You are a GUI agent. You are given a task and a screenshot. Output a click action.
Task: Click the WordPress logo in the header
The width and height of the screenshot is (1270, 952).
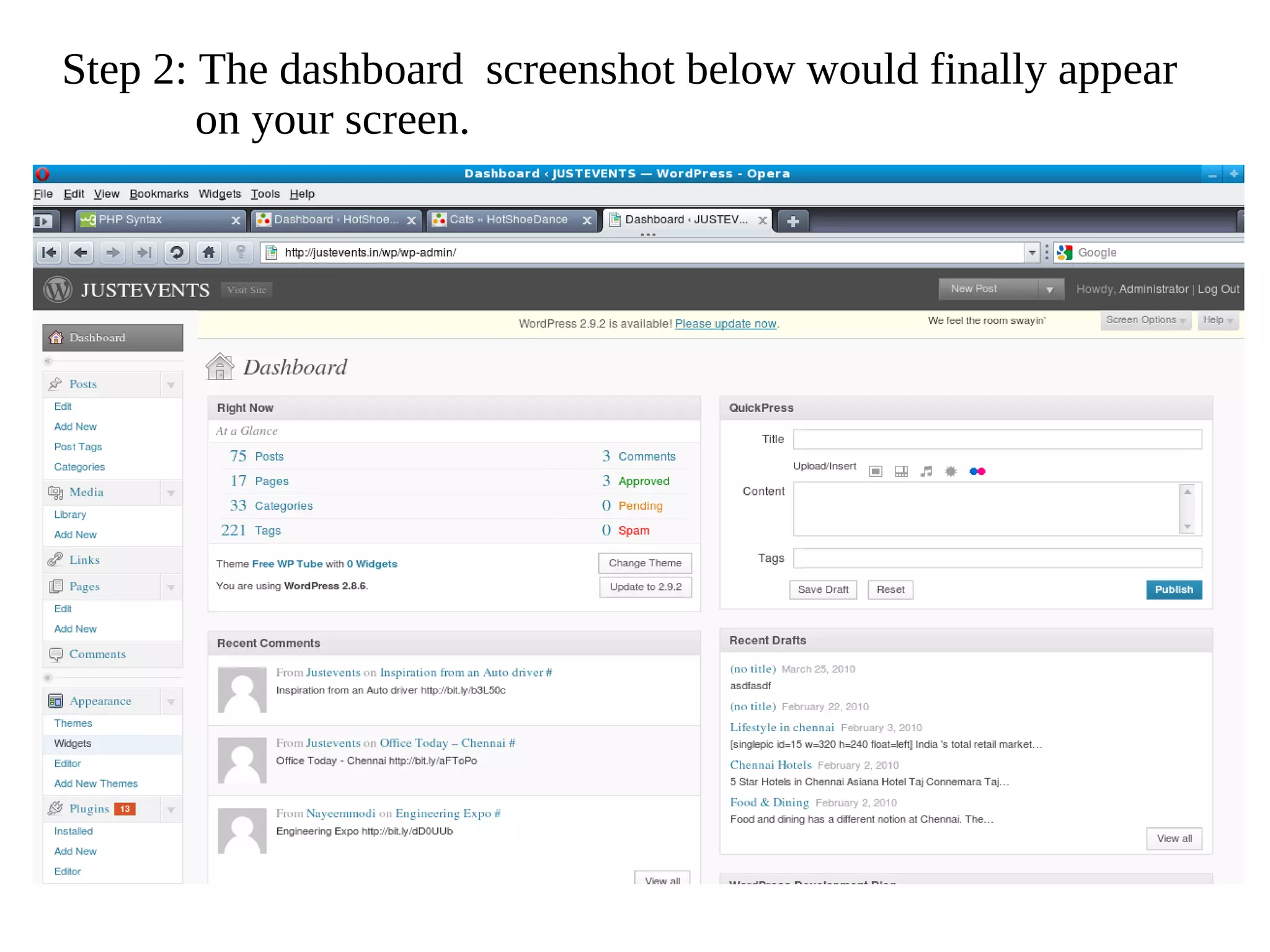click(58, 290)
